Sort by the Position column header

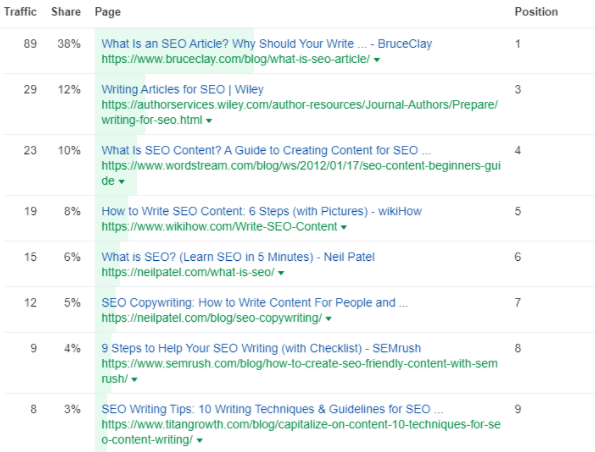pos(536,12)
